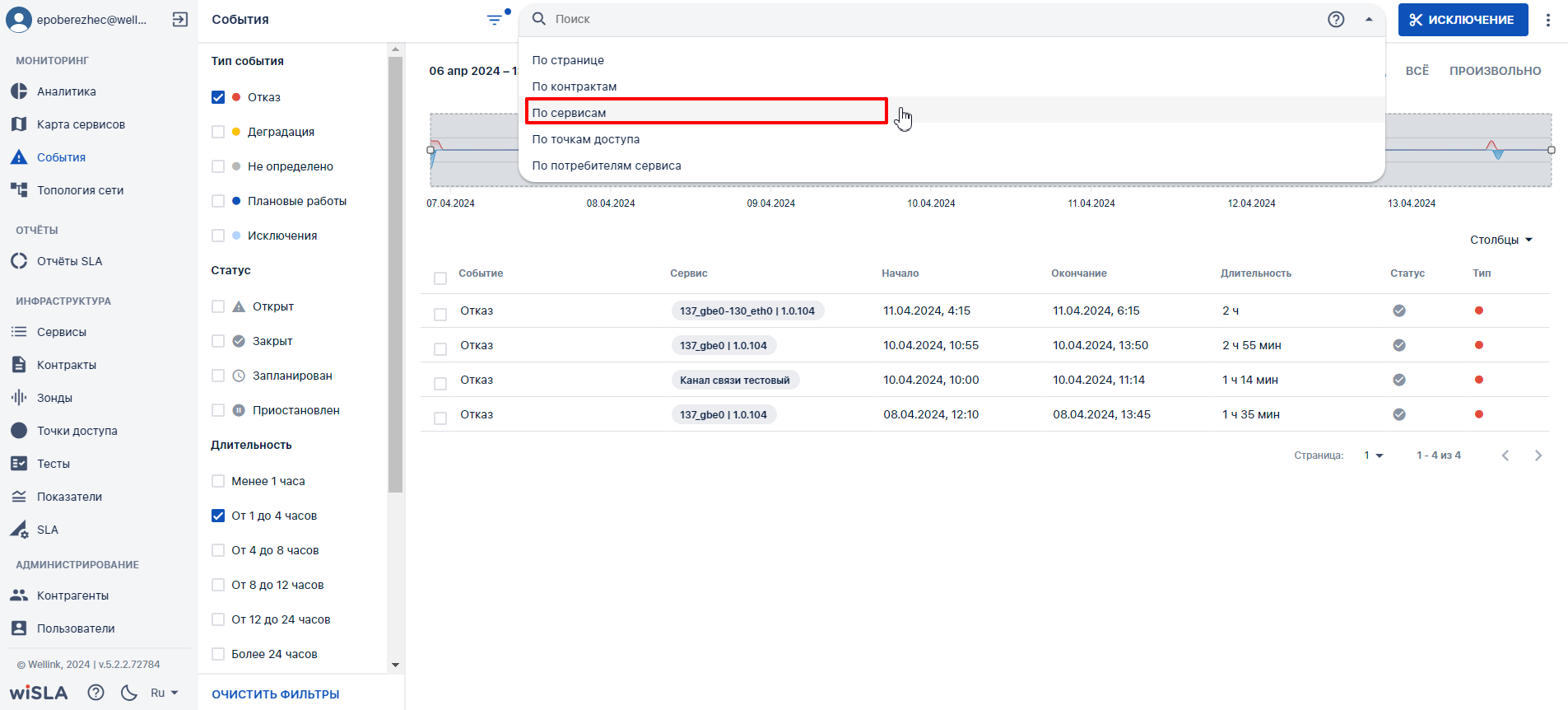
Task: Select all events with header checkbox
Action: (440, 278)
